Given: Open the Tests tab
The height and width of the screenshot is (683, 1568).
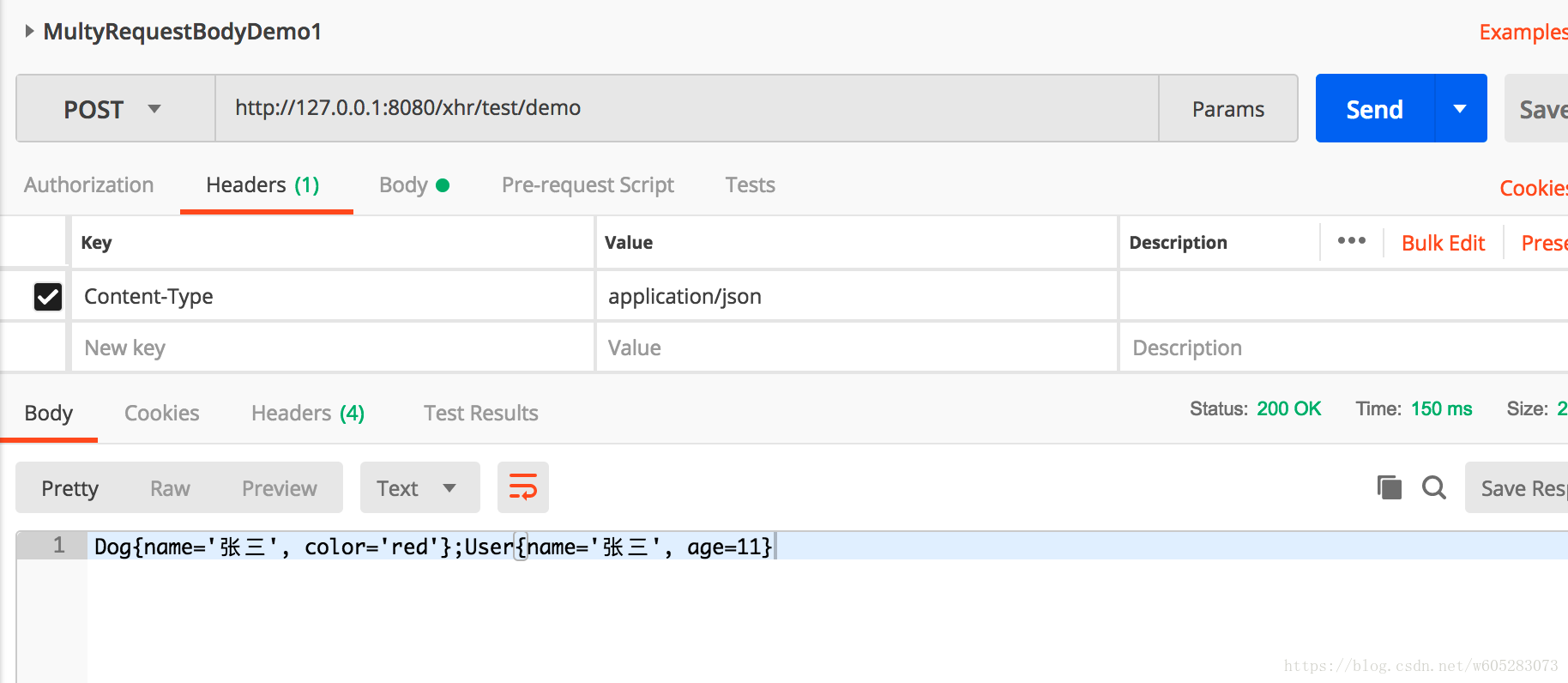Looking at the screenshot, I should 750,185.
